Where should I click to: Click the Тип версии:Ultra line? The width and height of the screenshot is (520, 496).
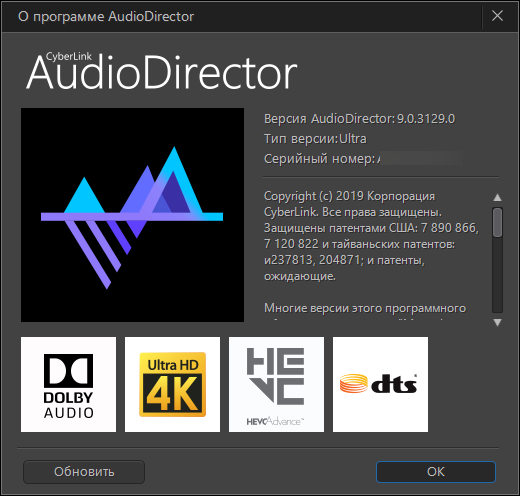pos(315,139)
